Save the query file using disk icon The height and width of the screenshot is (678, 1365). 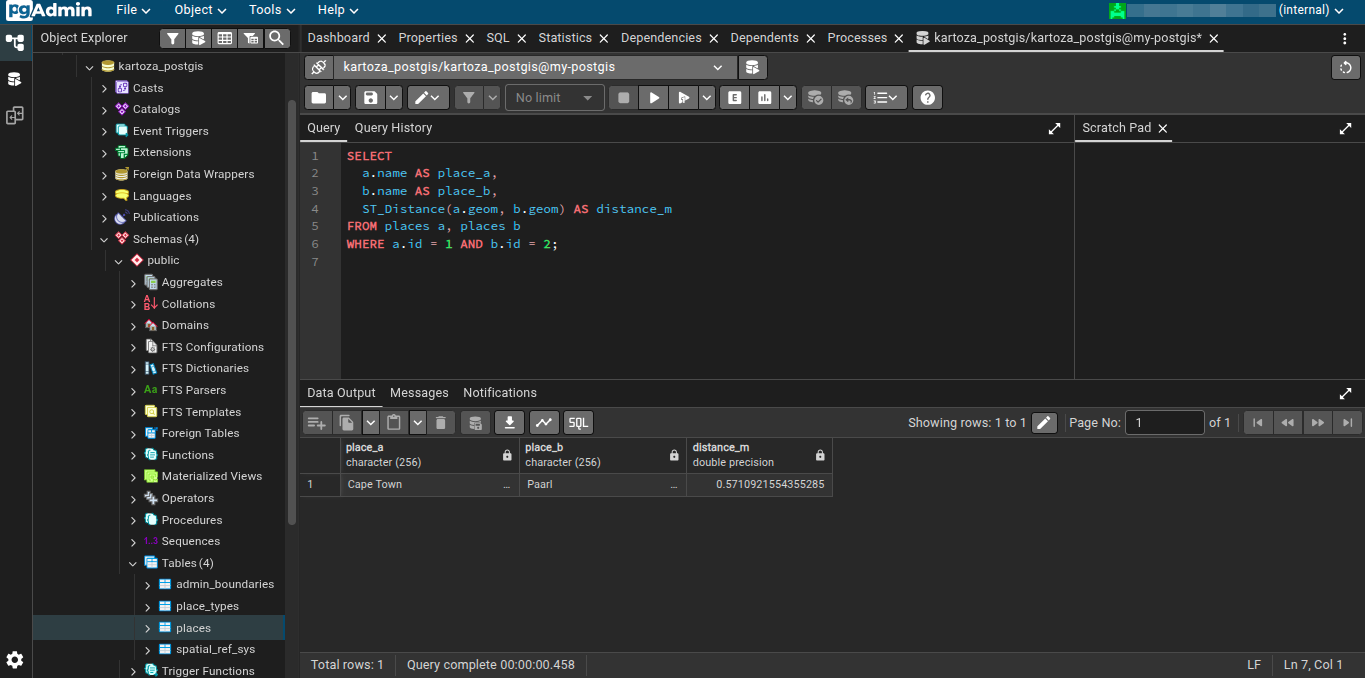[371, 98]
